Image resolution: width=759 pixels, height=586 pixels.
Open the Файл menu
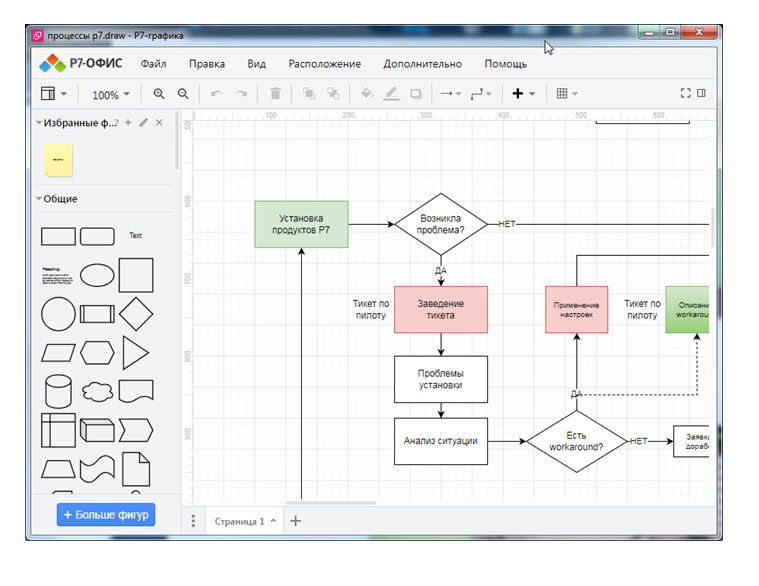tap(153, 64)
